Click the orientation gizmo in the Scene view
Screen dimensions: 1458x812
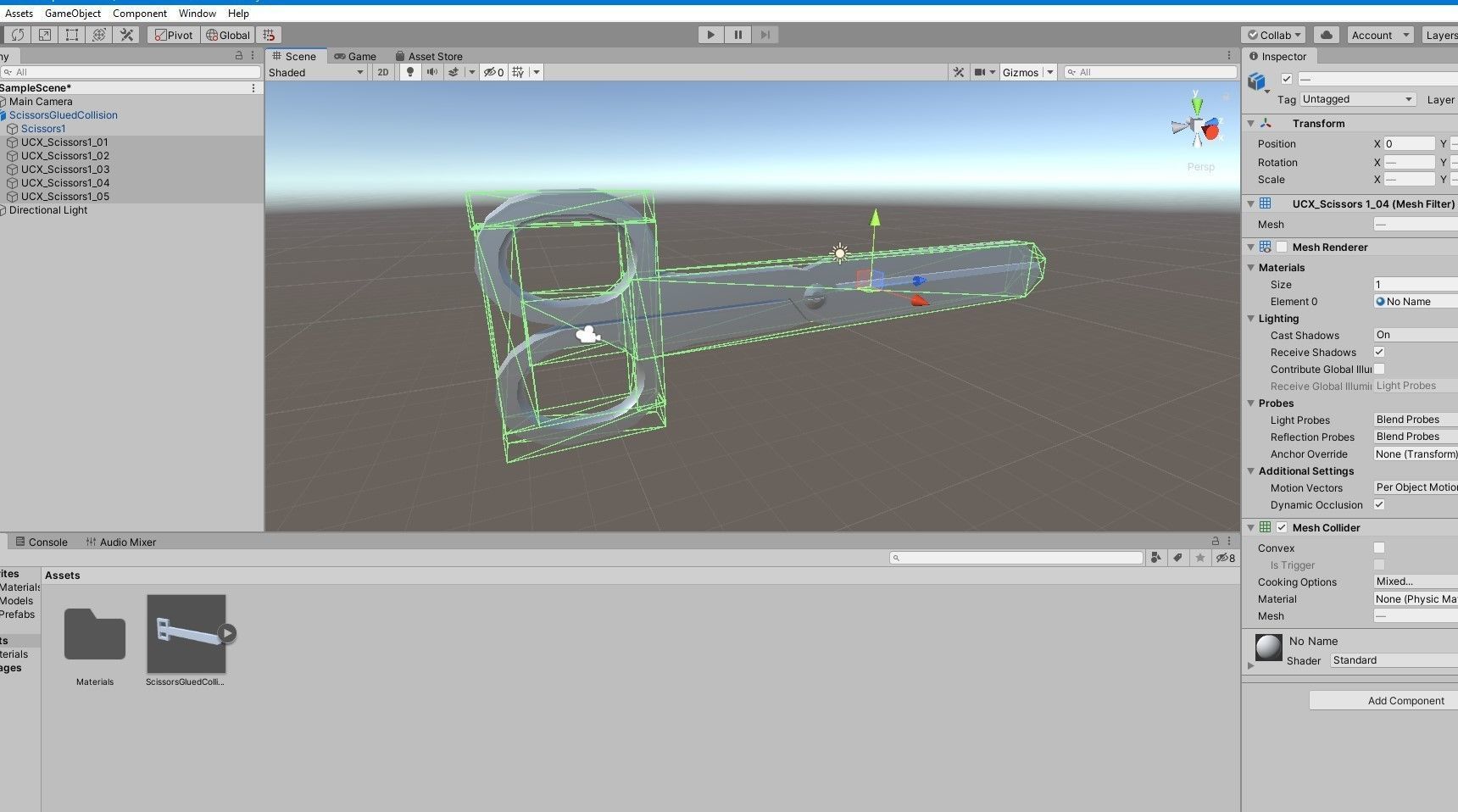click(1196, 126)
